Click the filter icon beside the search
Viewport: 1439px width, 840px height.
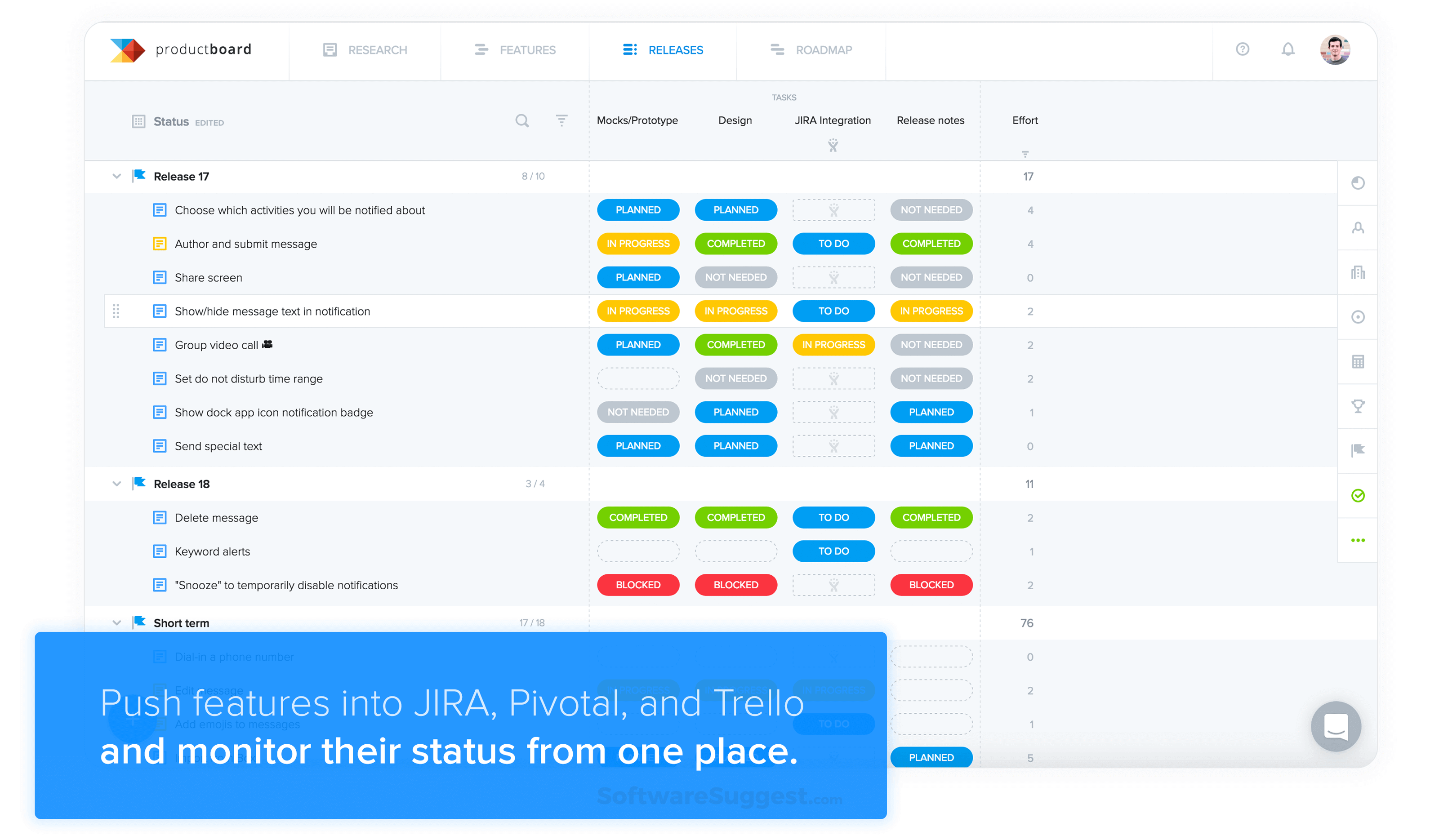(561, 121)
